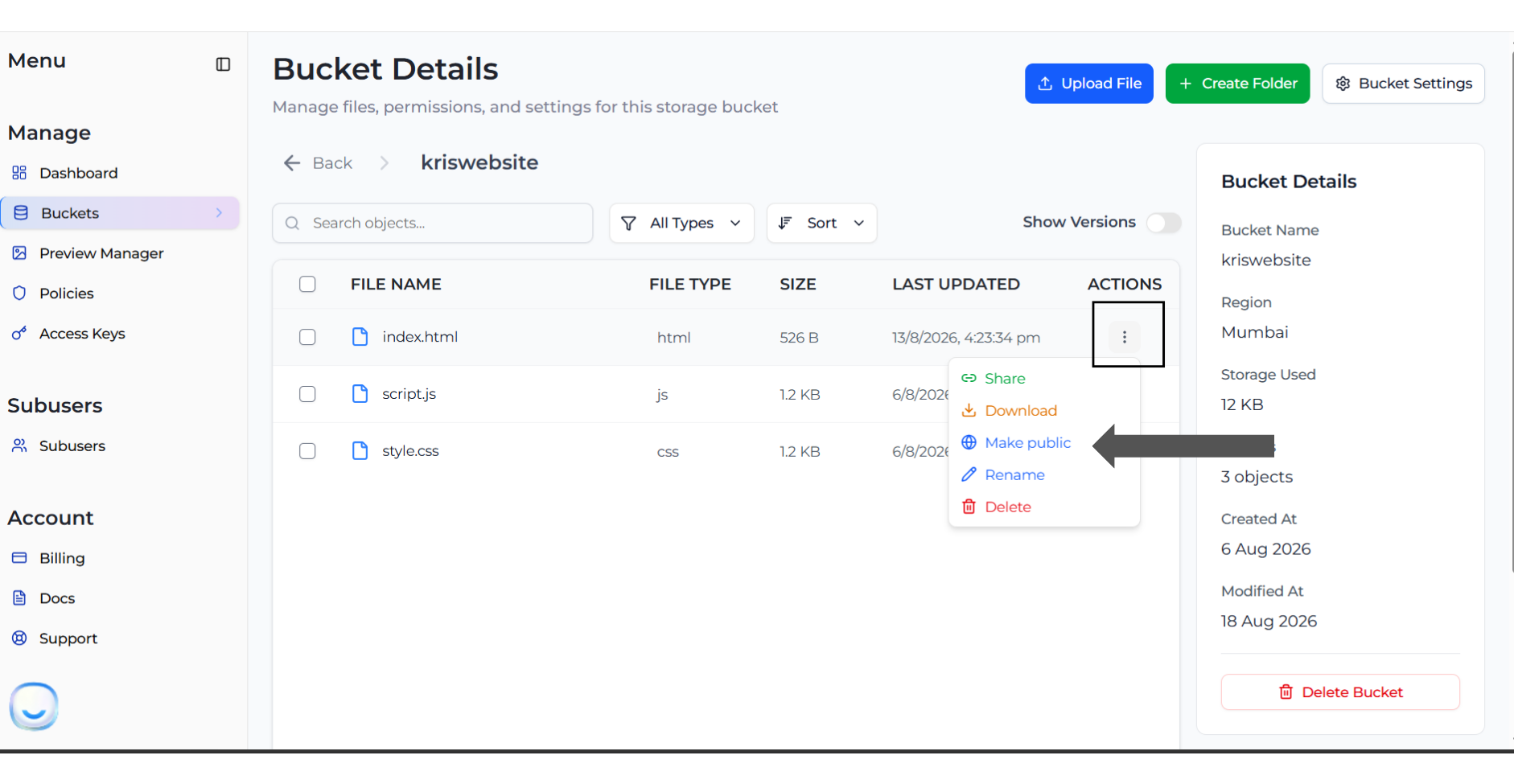
Task: Click the FILE TYPE column header
Action: 690,284
